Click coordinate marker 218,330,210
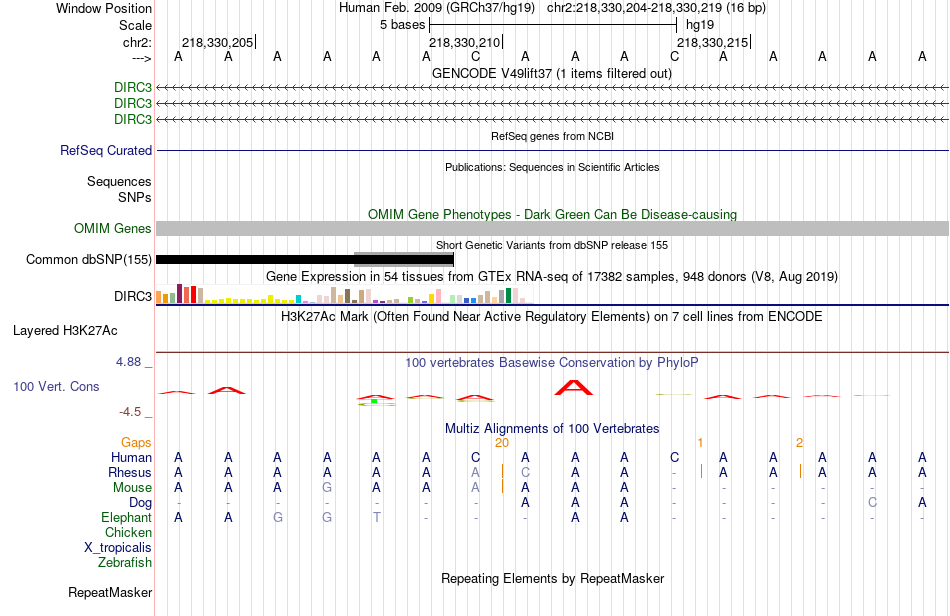950x616 pixels. pos(465,42)
